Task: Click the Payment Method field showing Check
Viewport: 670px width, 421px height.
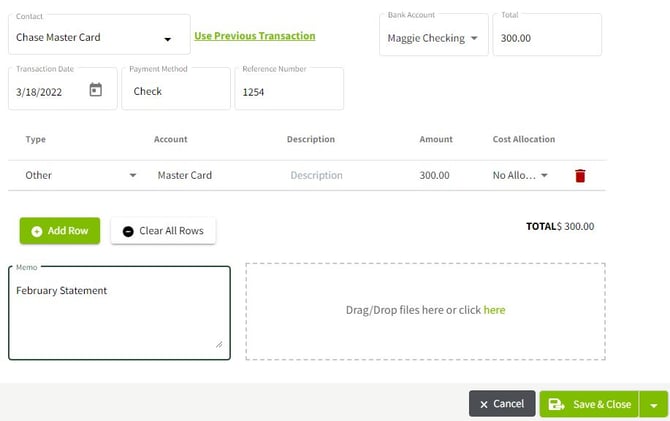Action: (x=175, y=91)
